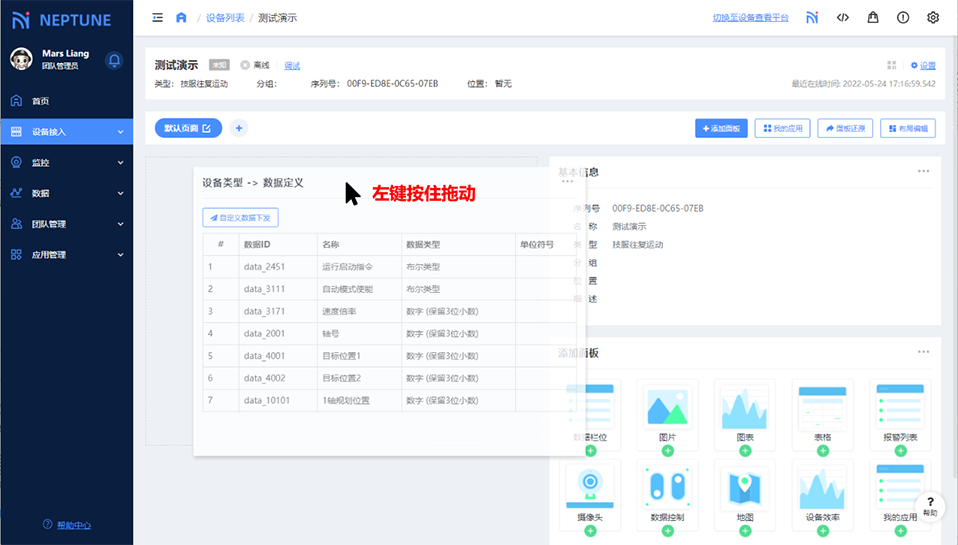
Task: Add the 摄像头 camera panel
Action: (590, 530)
